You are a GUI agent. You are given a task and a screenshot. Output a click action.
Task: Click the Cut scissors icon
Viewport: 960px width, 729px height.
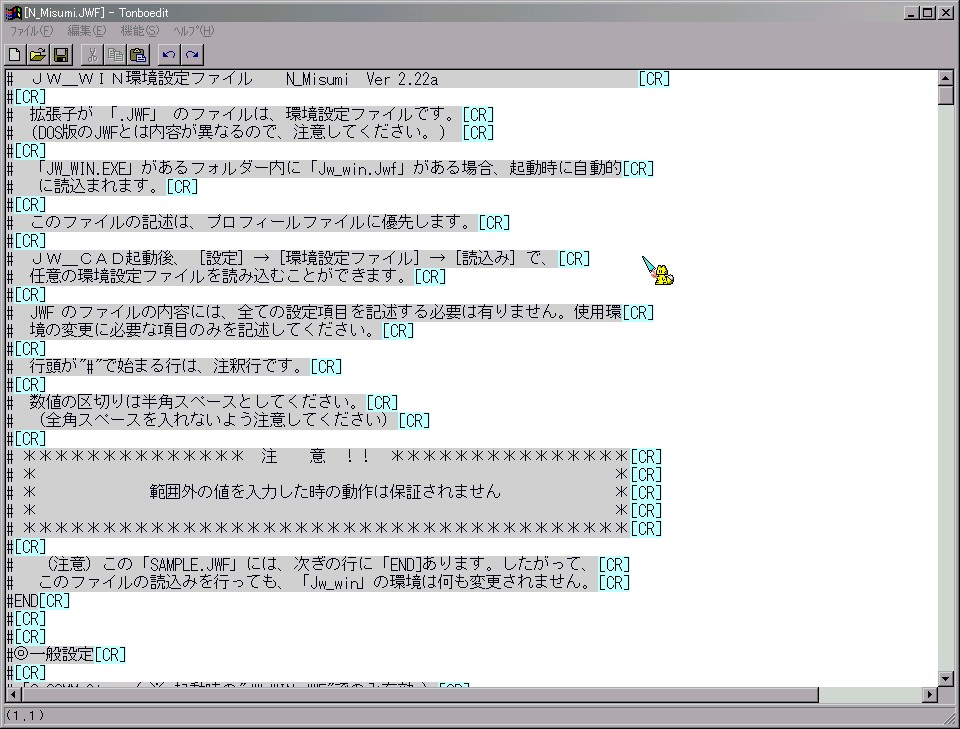pos(92,54)
